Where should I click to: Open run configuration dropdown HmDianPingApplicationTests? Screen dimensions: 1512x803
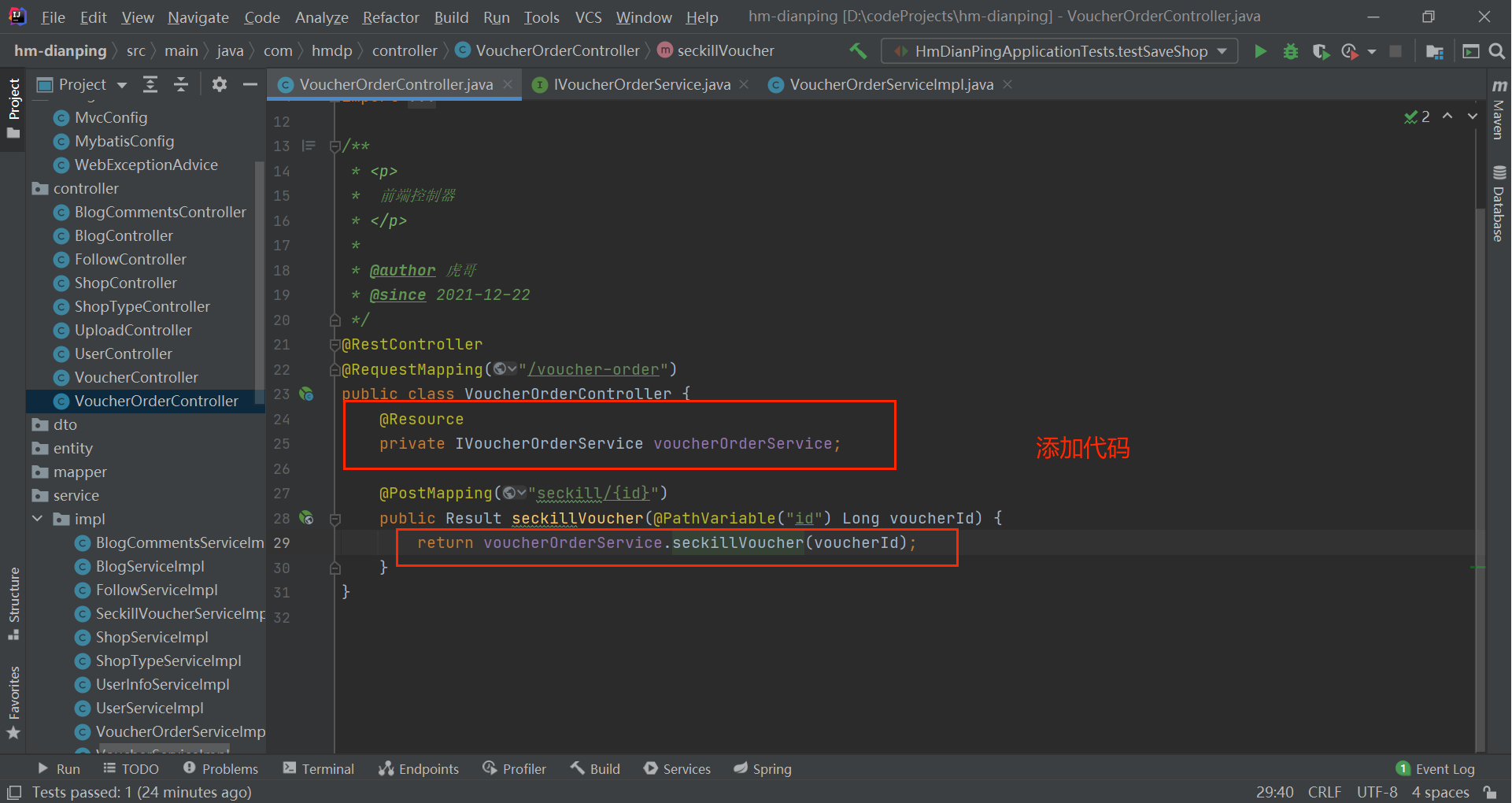click(1059, 51)
